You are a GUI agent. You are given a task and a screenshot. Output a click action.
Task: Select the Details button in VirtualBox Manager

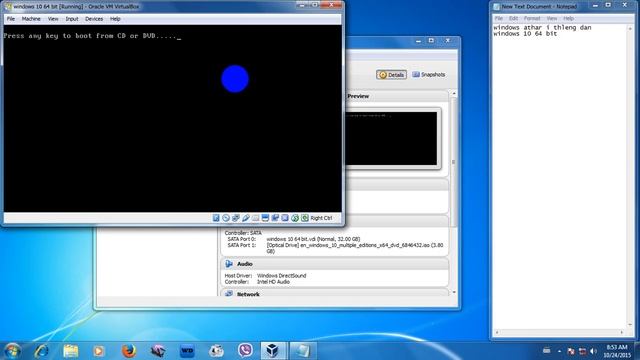391,75
